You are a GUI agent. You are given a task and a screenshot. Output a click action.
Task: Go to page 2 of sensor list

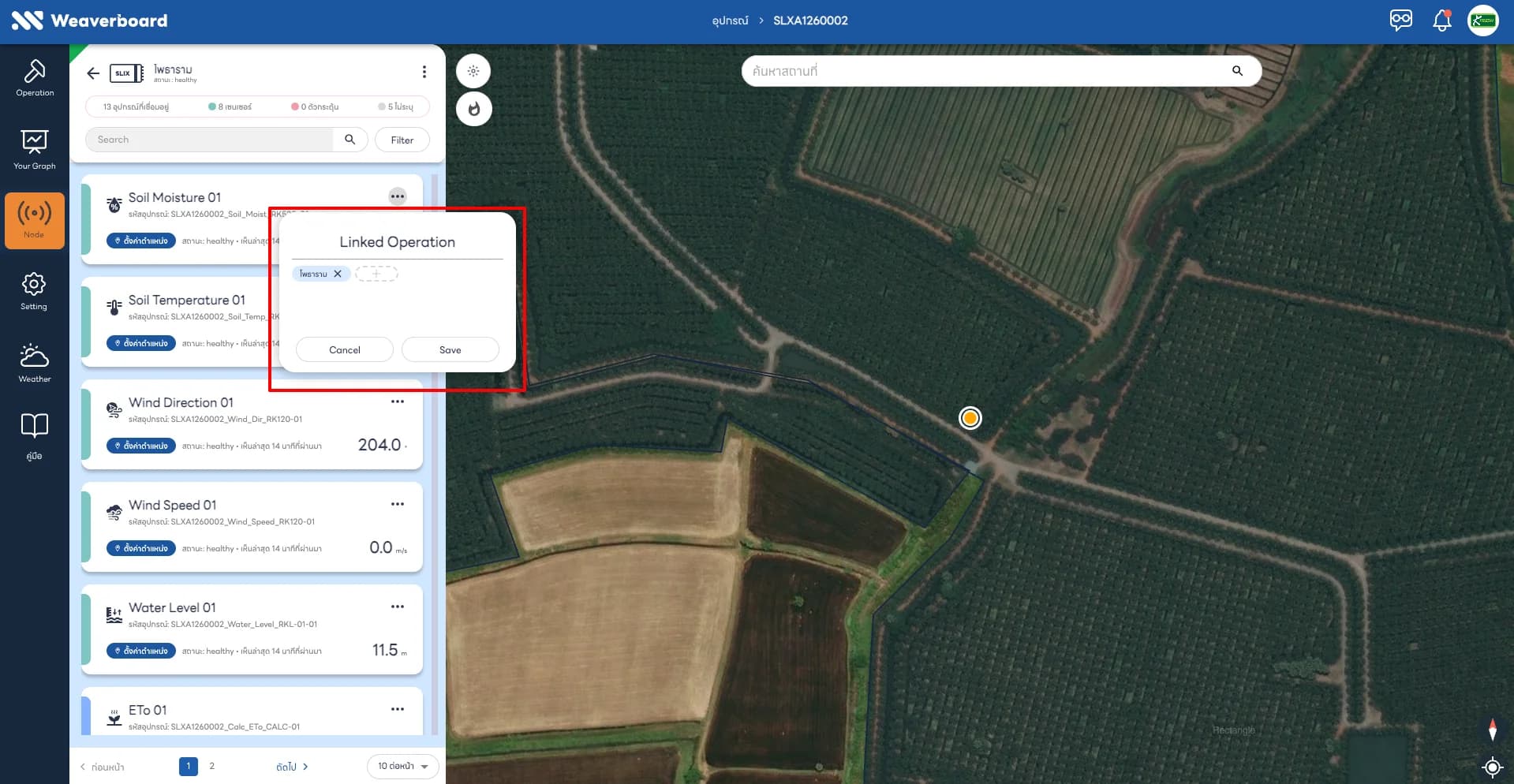click(211, 766)
